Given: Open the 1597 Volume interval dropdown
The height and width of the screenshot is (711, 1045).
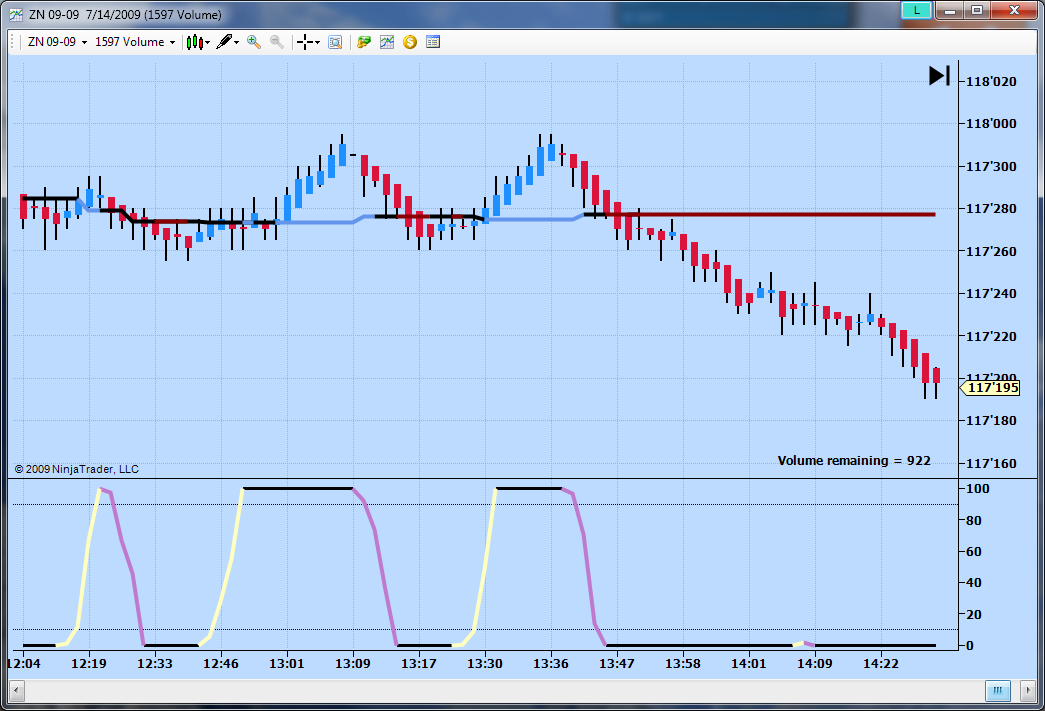Looking at the screenshot, I should click(x=135, y=42).
